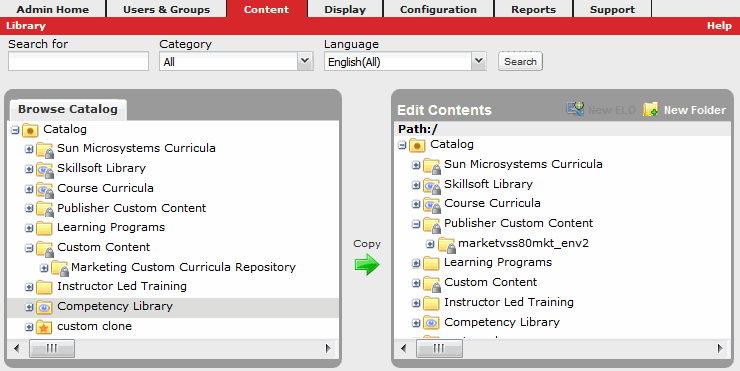Click Instructor Led Training folder icon in Browse Catalog
The image size is (740, 371).
click(x=44, y=287)
